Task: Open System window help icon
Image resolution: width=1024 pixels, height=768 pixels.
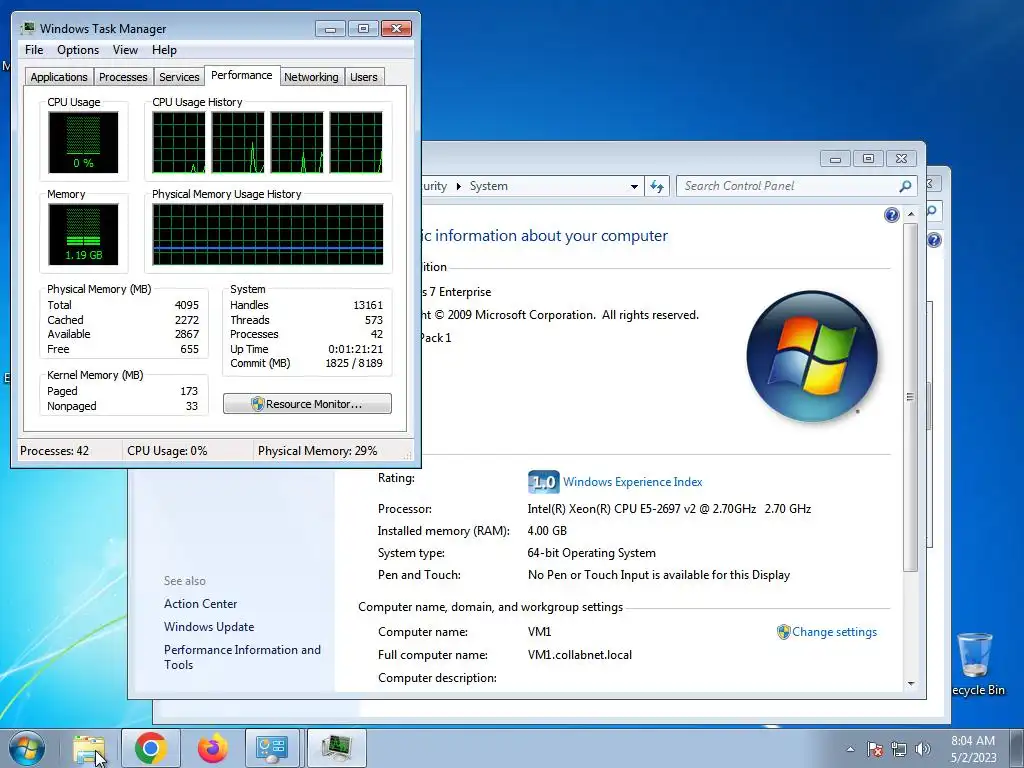Action: [x=891, y=215]
